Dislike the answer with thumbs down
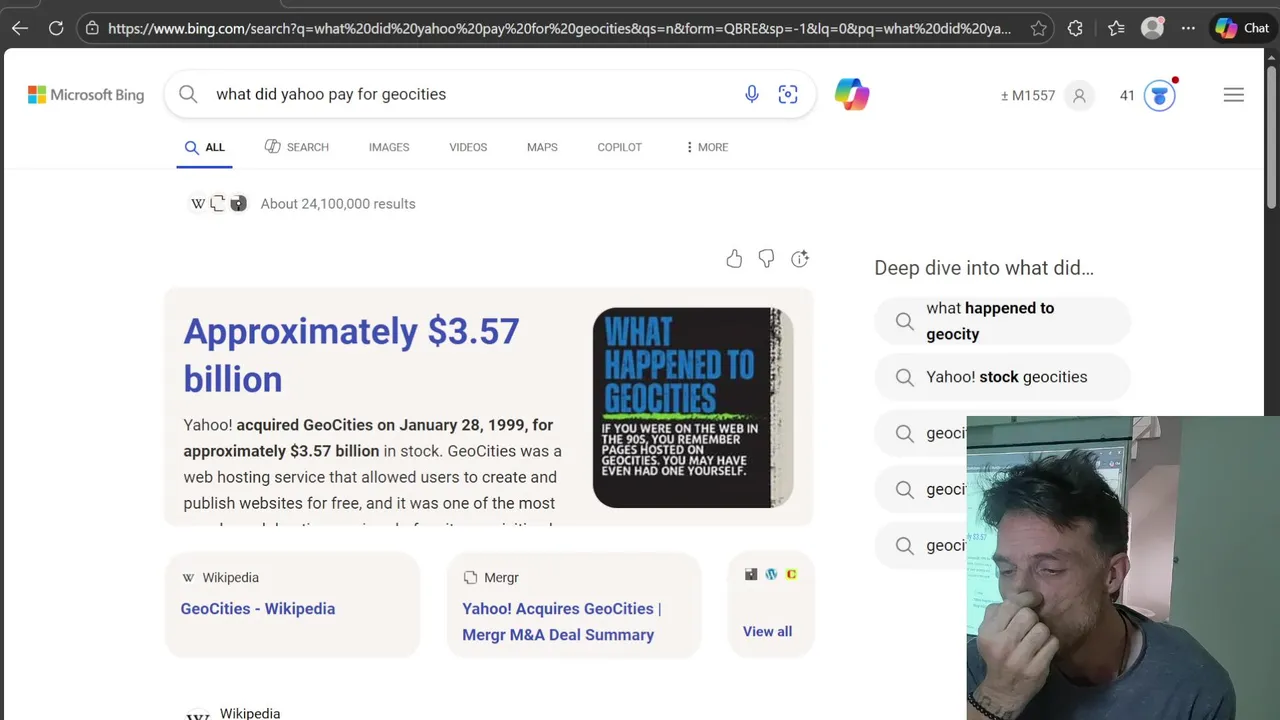The width and height of the screenshot is (1280, 720). click(x=766, y=259)
